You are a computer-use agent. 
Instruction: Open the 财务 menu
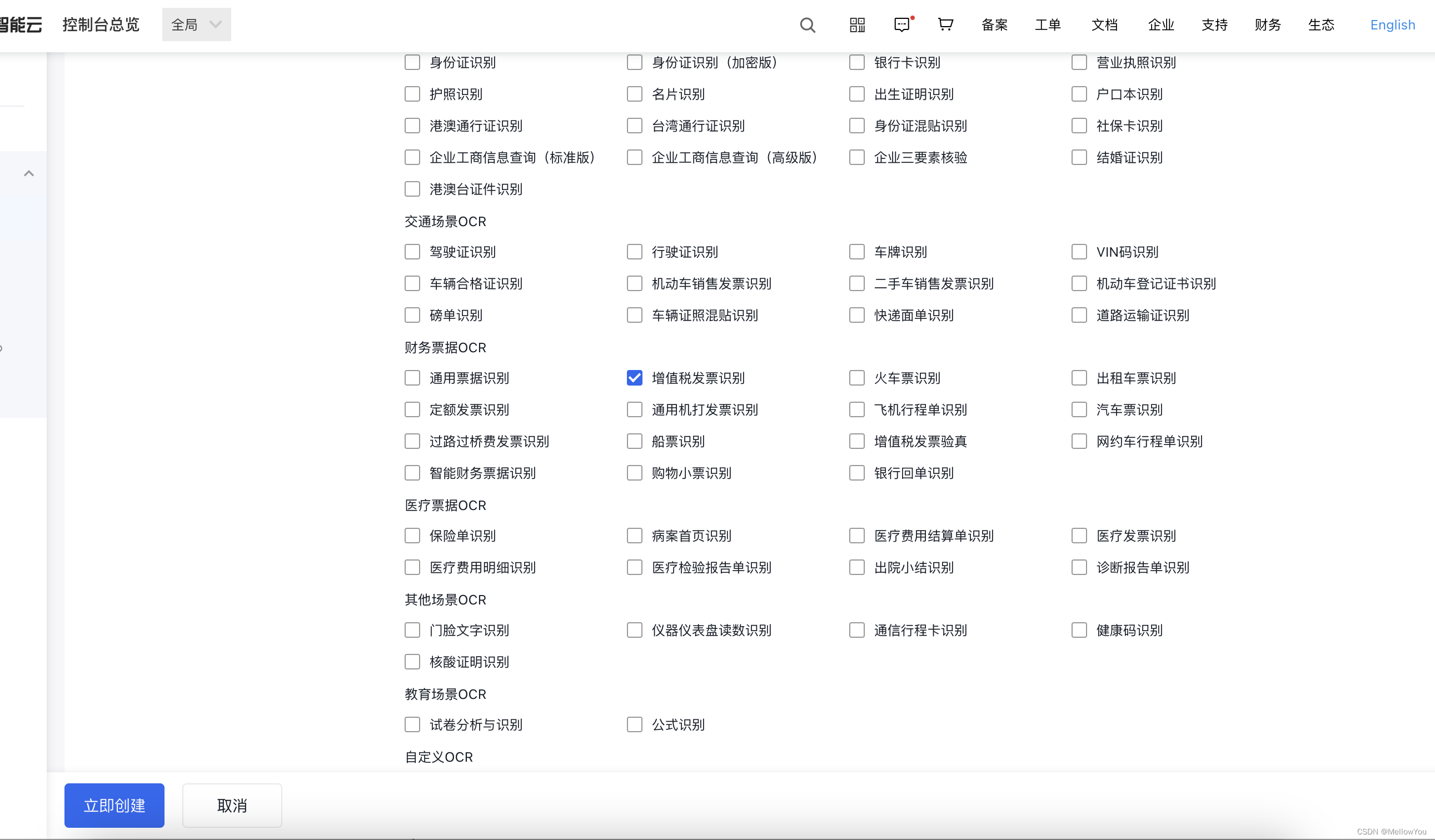point(1268,25)
